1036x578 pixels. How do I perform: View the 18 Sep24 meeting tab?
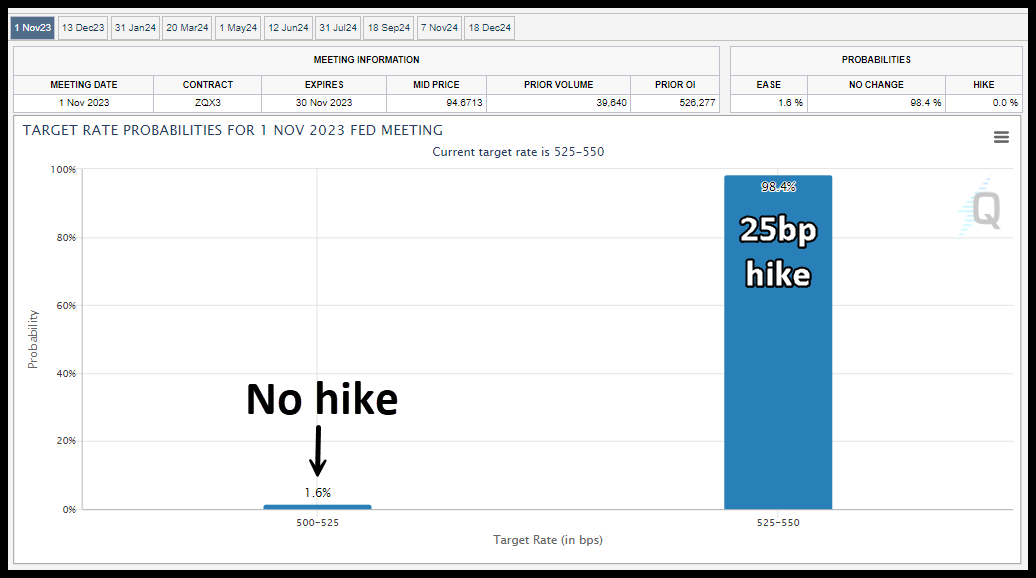click(389, 28)
